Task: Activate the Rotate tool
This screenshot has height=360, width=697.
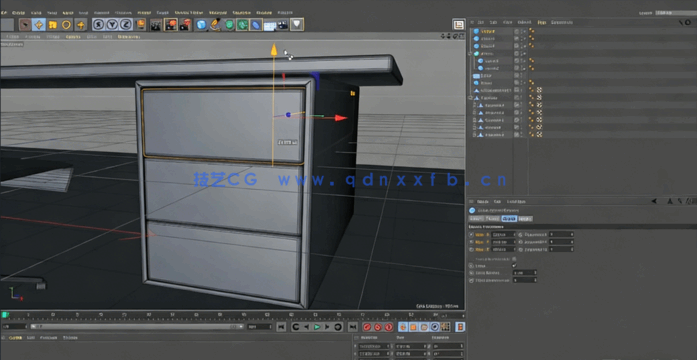Action: 66,25
